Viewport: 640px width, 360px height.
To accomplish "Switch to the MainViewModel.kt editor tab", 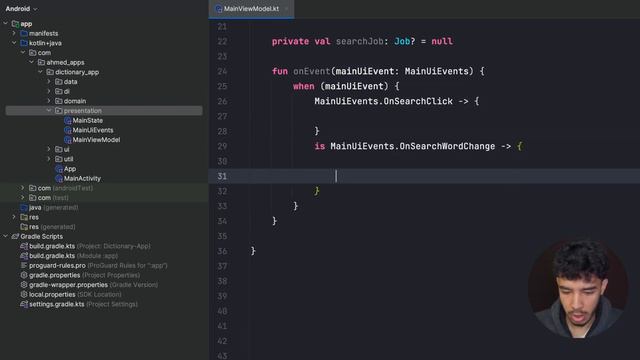I will tap(251, 9).
